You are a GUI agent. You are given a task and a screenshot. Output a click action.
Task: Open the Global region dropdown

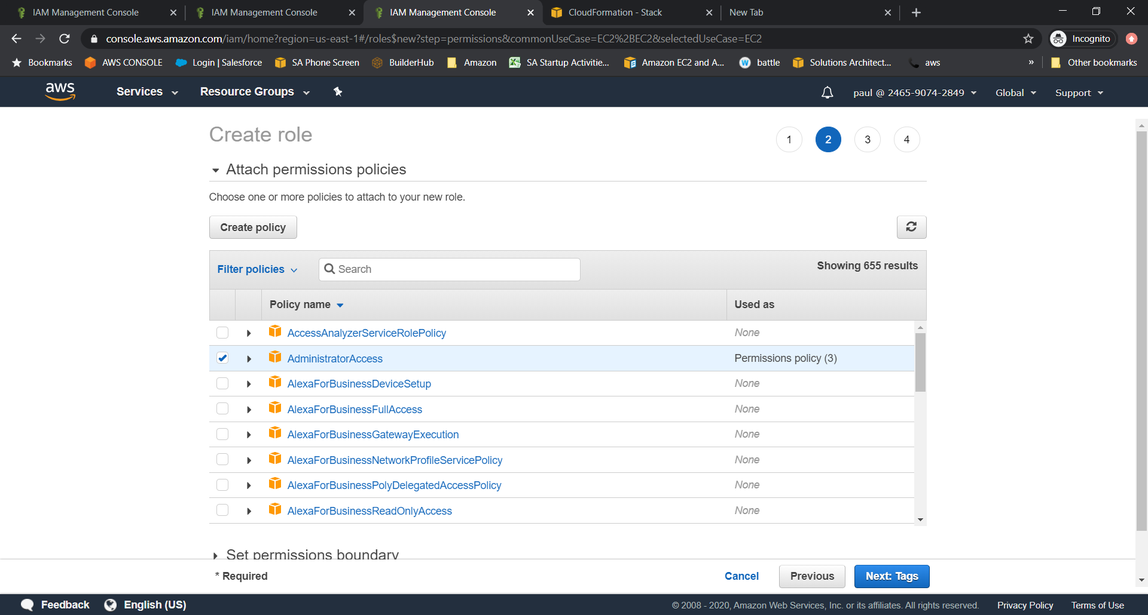(1016, 92)
